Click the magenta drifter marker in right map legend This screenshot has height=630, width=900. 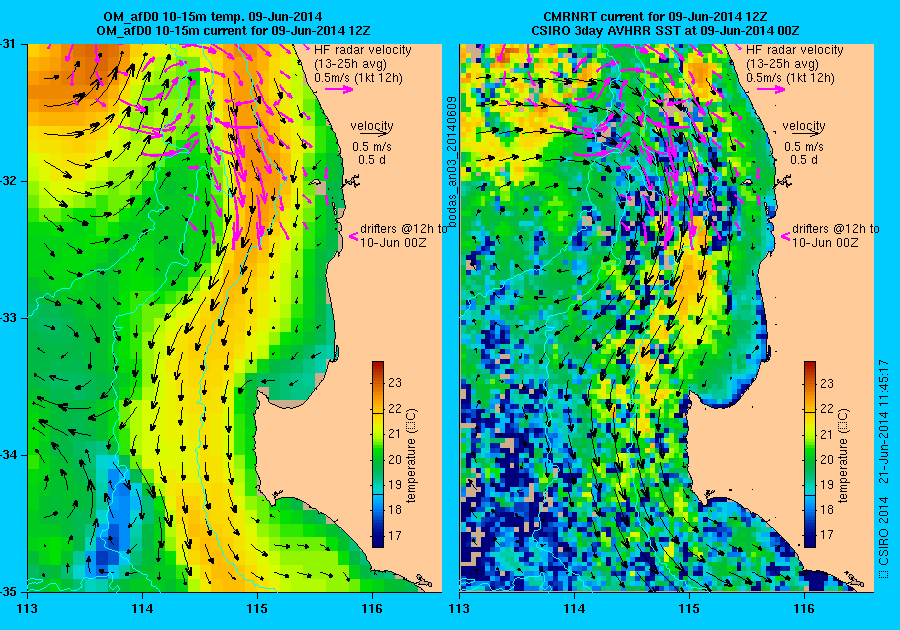click(785, 236)
